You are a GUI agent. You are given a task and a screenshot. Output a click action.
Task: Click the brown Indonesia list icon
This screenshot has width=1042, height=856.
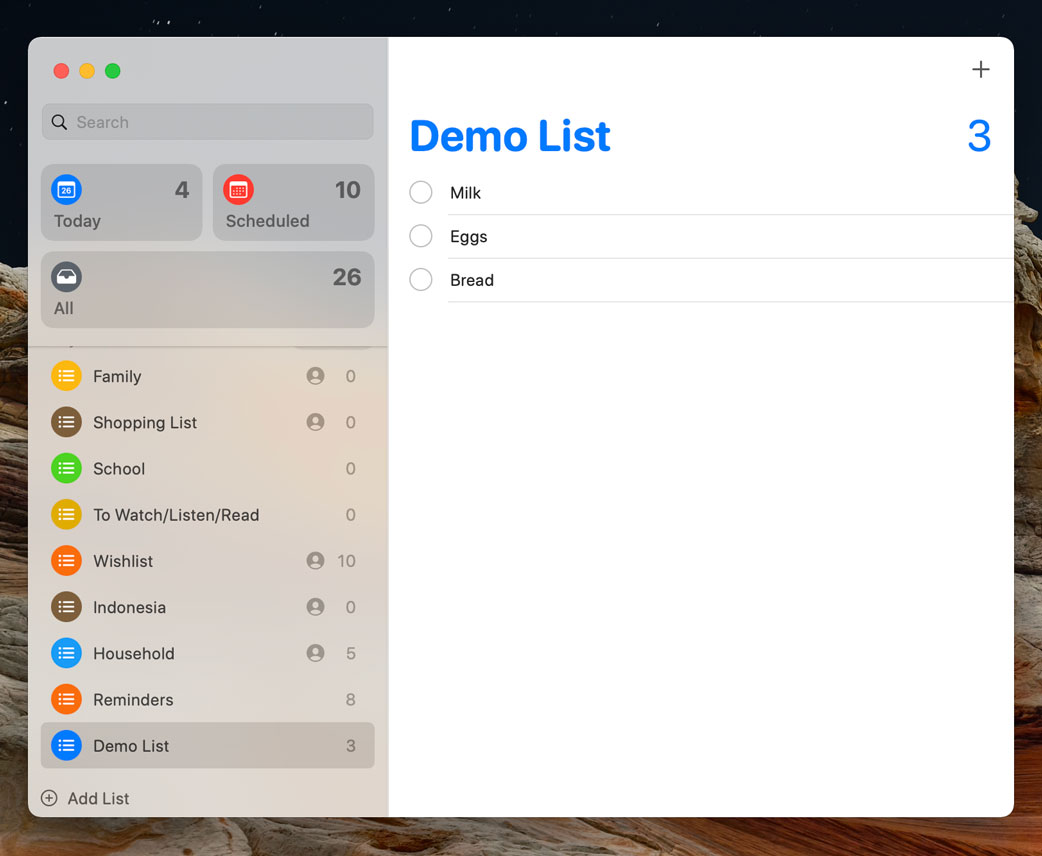(66, 607)
